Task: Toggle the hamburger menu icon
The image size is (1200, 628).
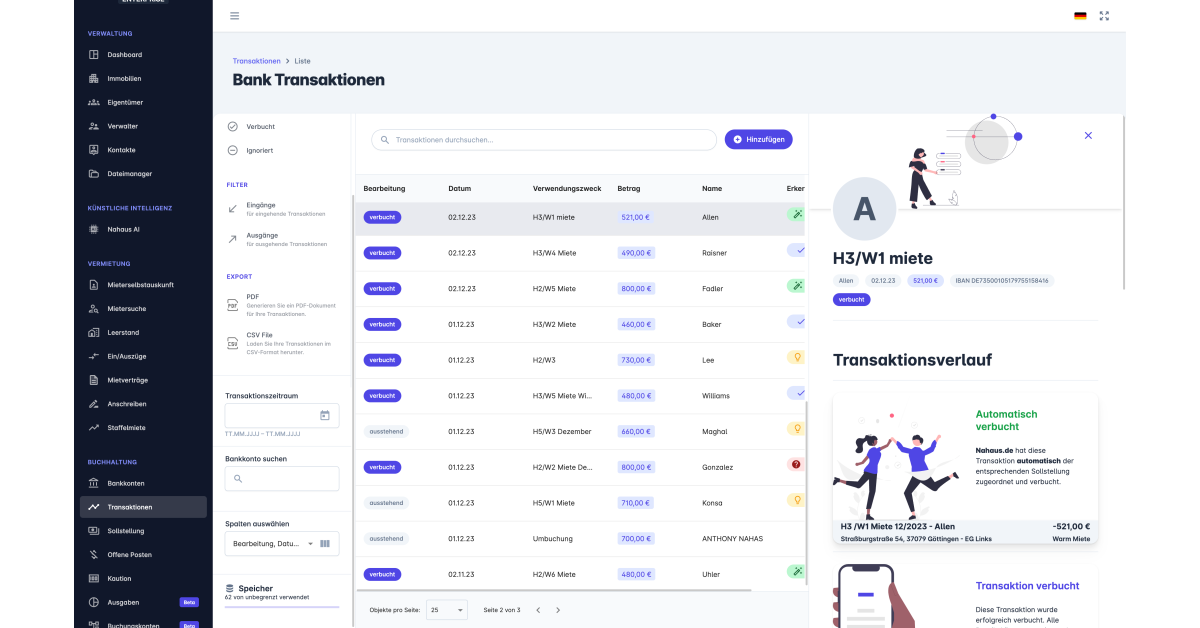Action: pos(234,16)
